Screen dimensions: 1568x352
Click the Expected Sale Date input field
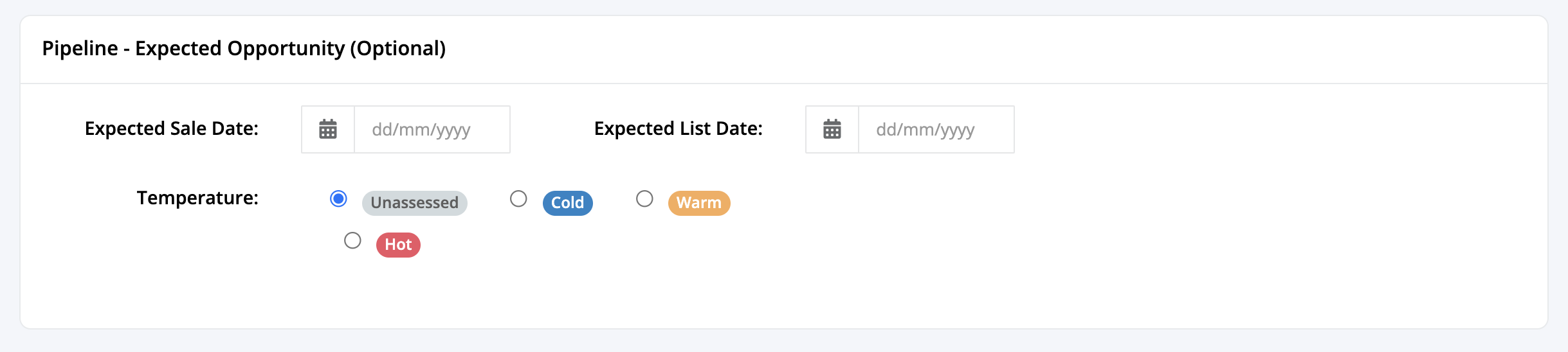[x=432, y=129]
